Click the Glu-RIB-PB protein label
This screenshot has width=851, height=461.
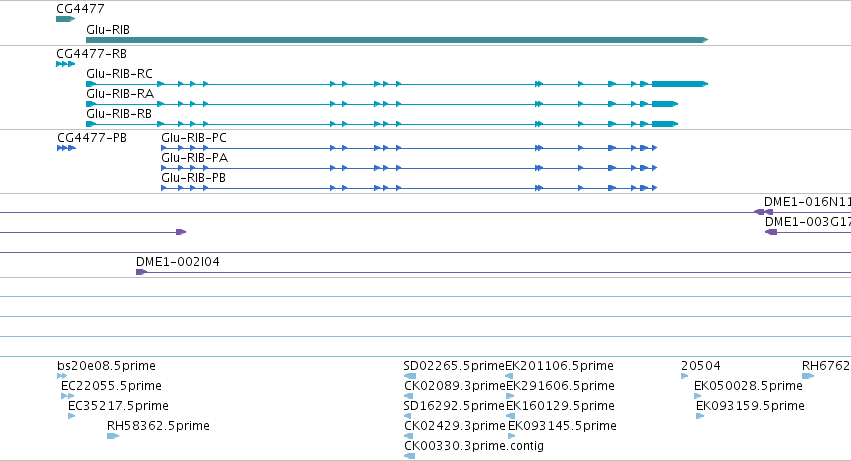(x=193, y=178)
